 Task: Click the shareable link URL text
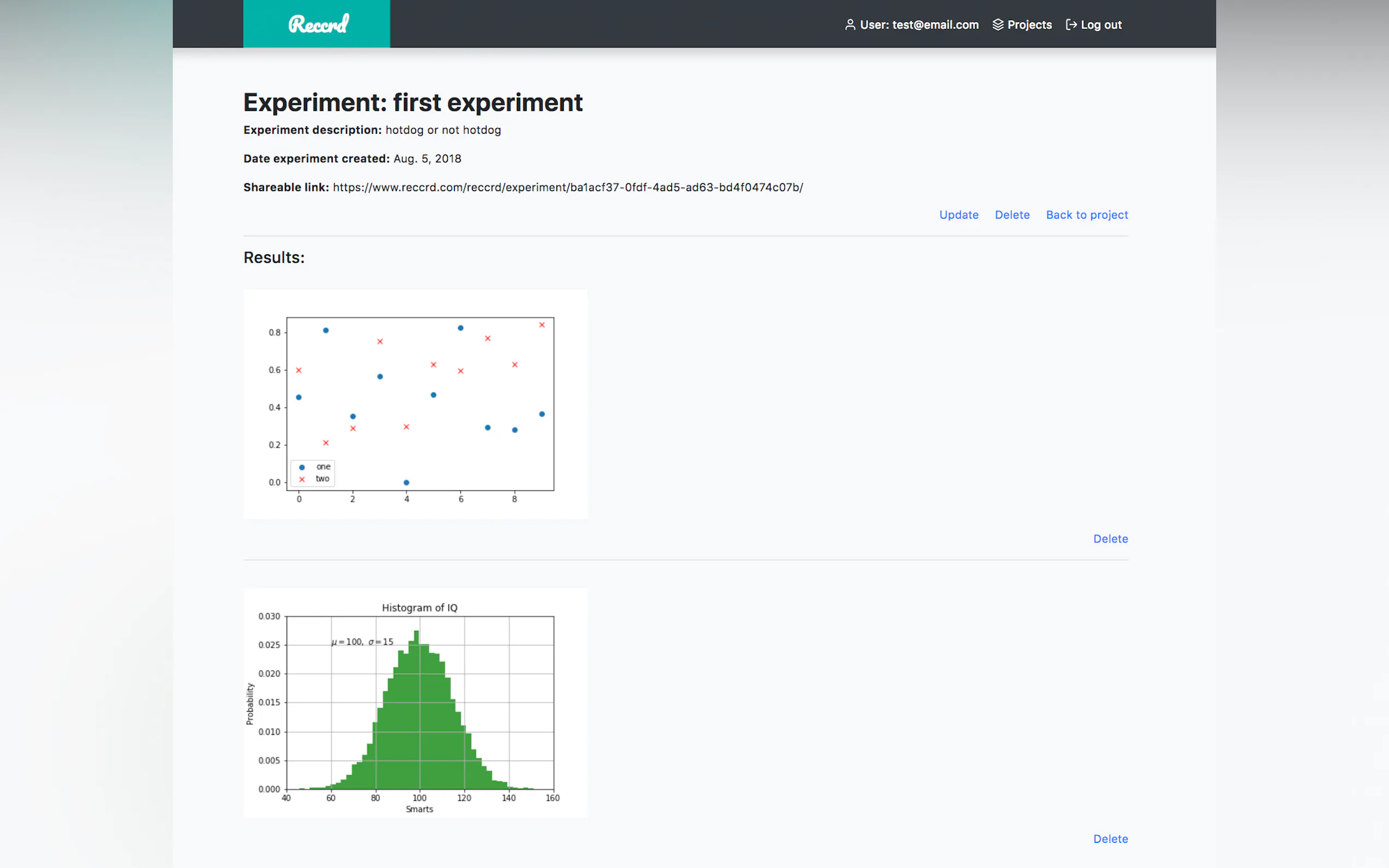point(567,187)
